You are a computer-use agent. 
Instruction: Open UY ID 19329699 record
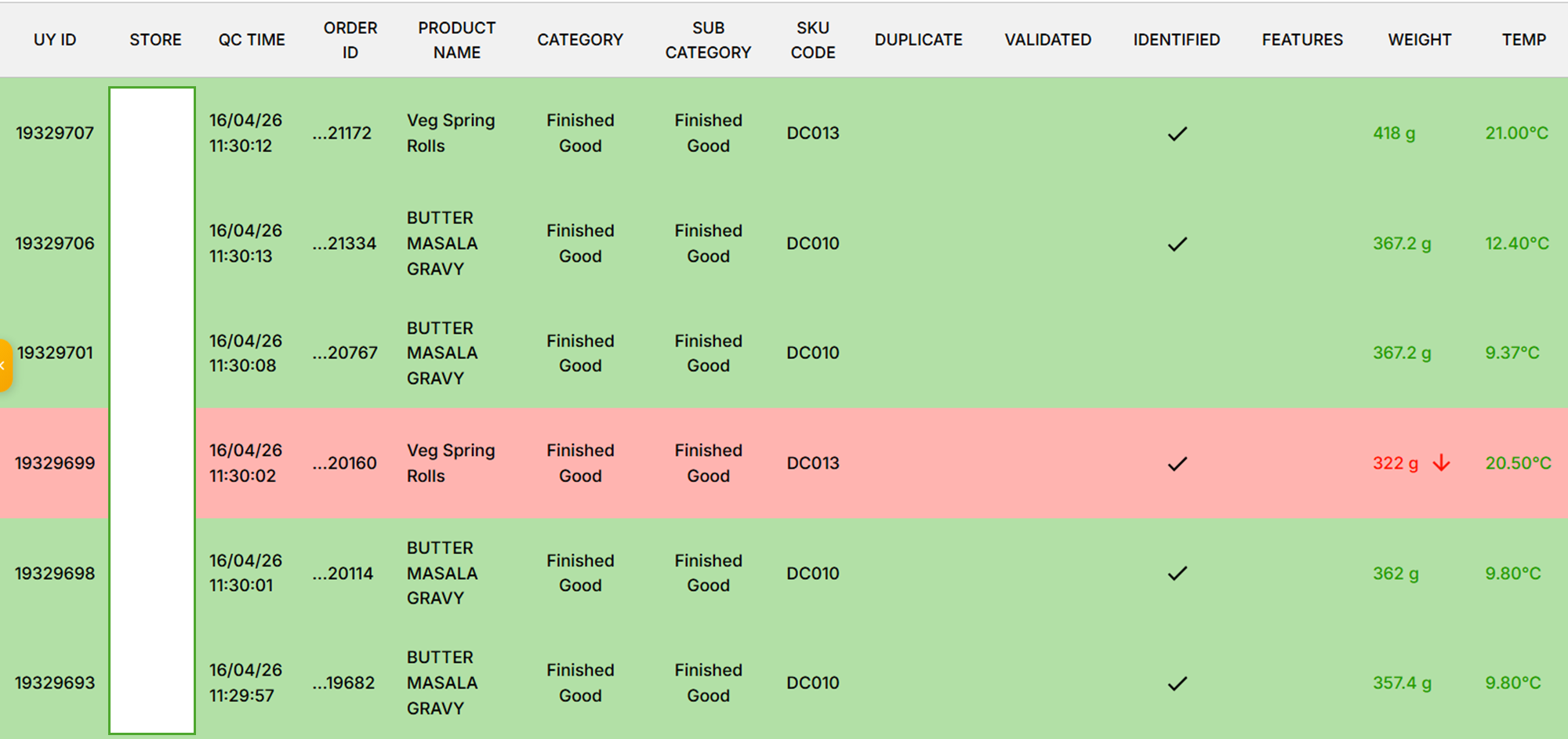55,463
